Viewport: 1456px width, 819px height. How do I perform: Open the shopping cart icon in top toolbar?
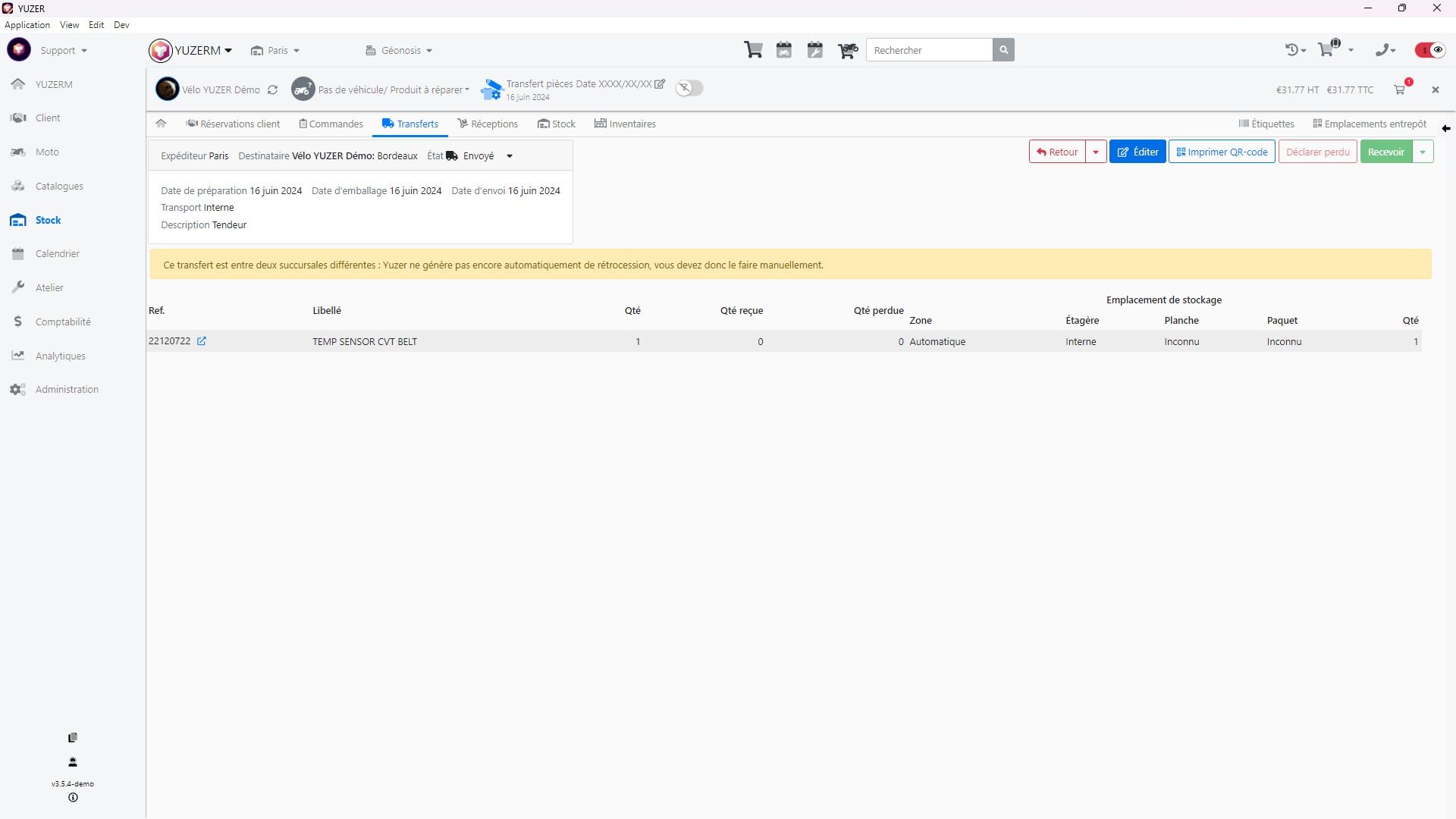(753, 50)
